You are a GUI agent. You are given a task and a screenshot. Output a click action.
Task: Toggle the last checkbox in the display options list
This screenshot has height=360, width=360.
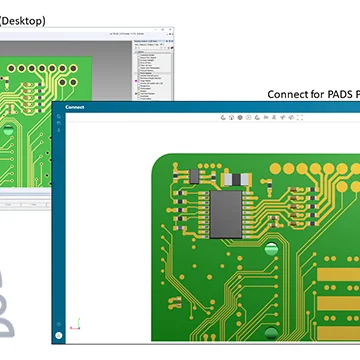click(139, 99)
